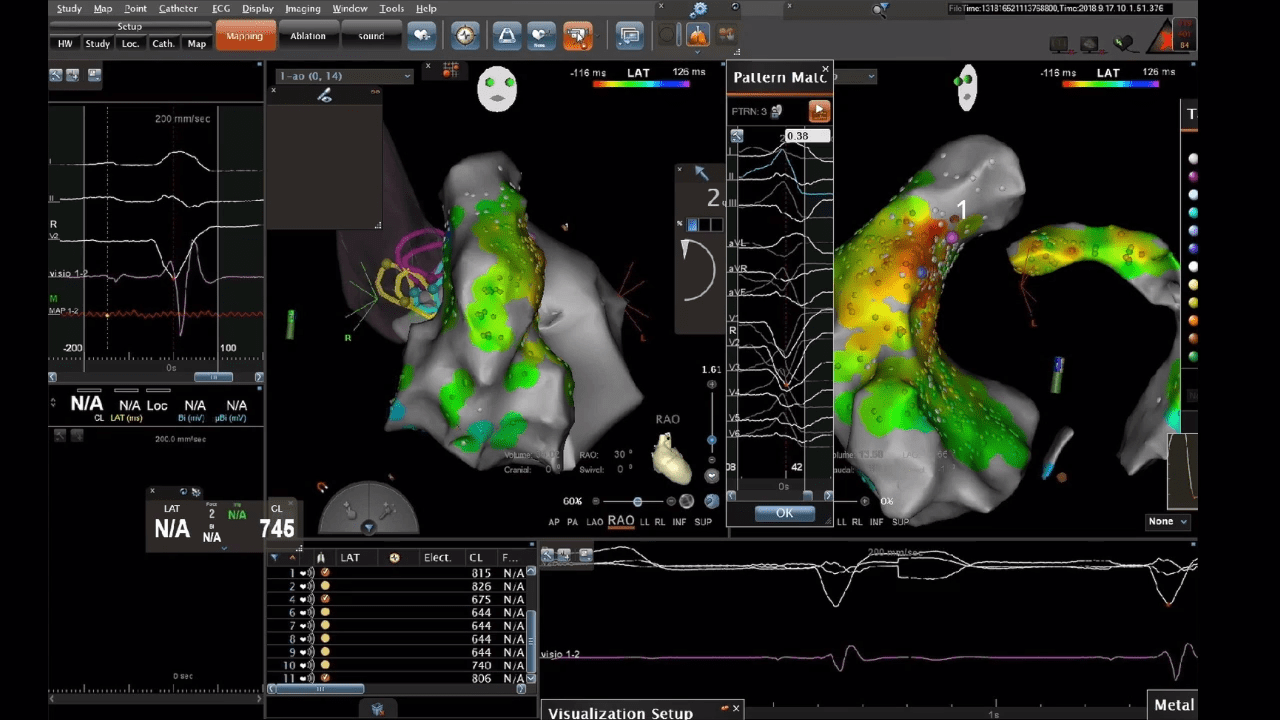Image resolution: width=1280 pixels, height=720 pixels.
Task: Select the magenta tag sphere in the right palette
Action: pos(1193,177)
